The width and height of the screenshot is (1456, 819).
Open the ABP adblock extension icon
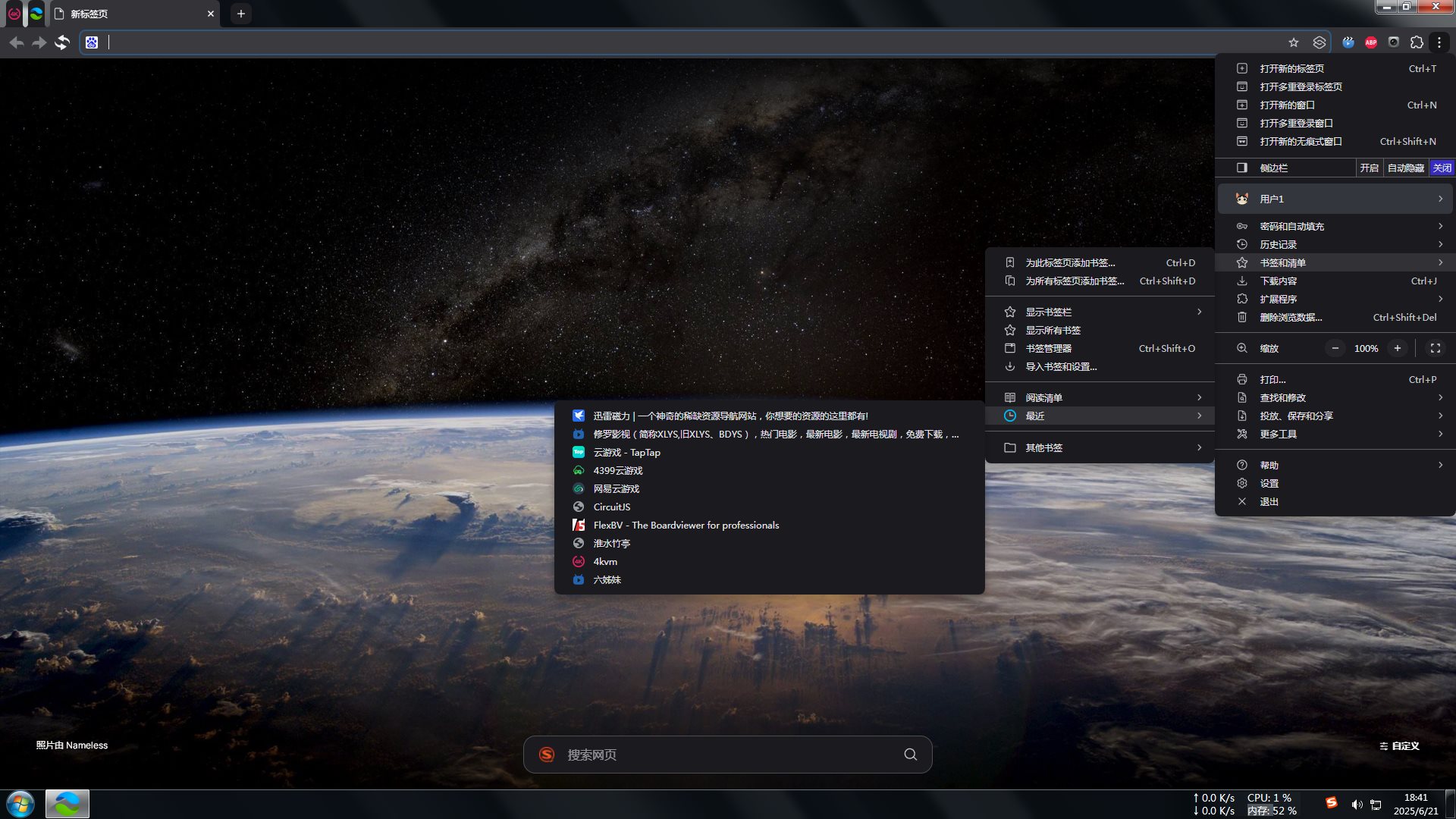pos(1371,42)
